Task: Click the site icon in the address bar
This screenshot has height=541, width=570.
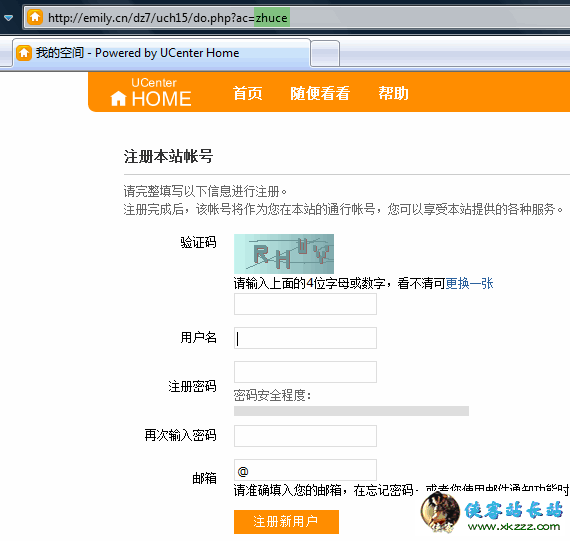Action: [35, 17]
